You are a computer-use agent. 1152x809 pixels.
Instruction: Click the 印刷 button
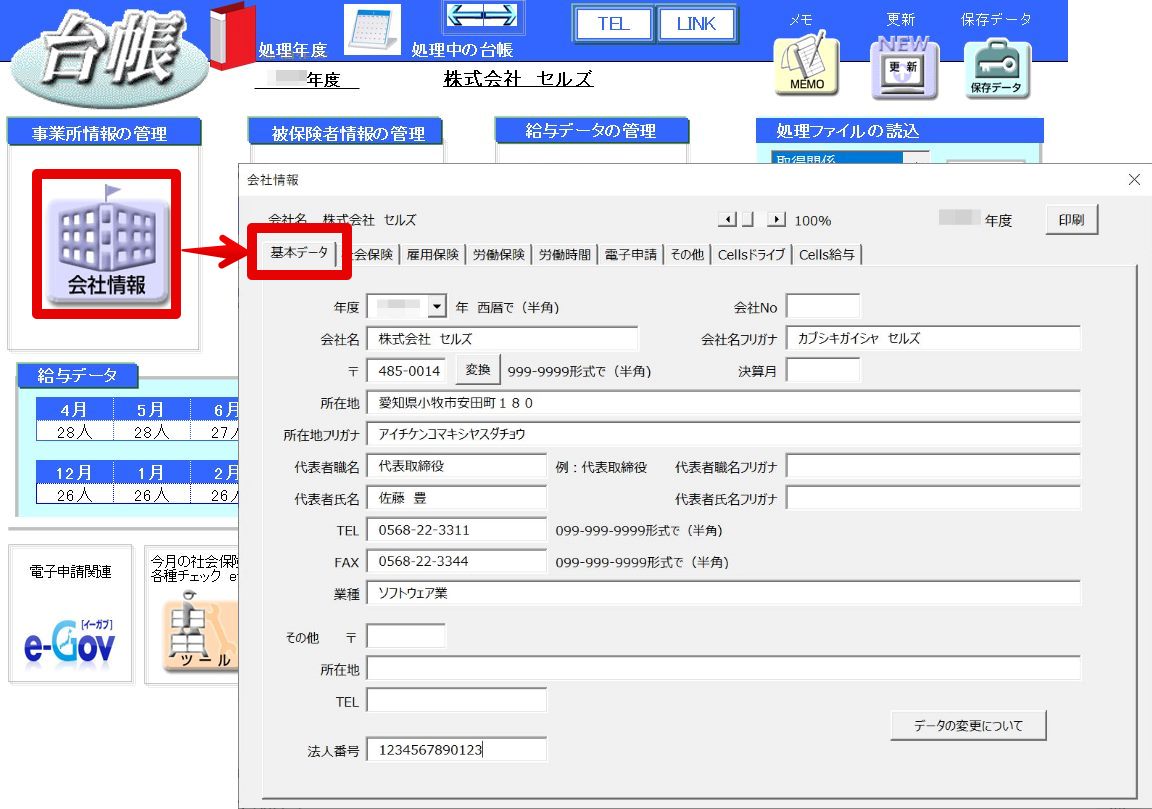point(1071,220)
